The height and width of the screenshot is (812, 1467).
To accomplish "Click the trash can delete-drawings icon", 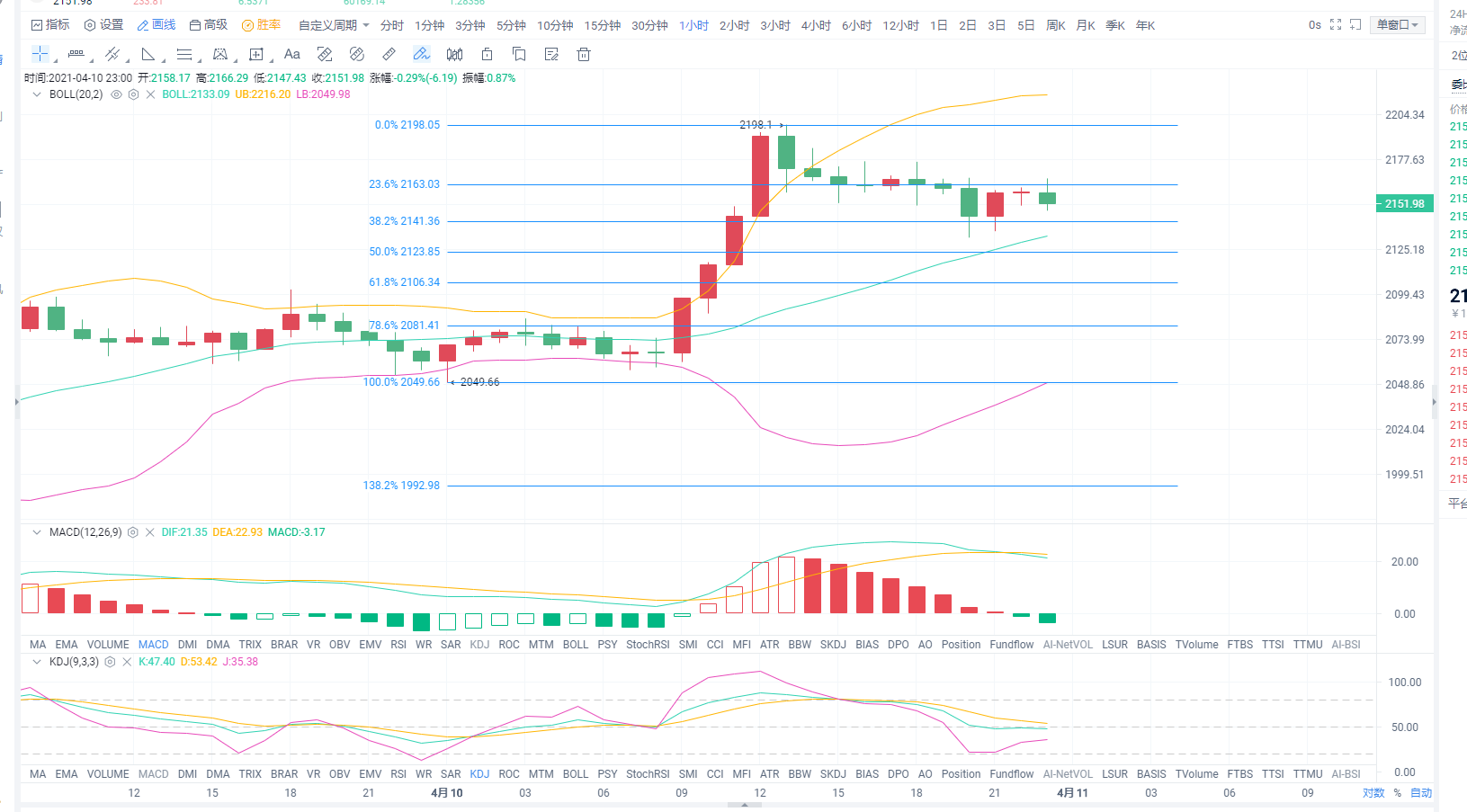I will coord(584,55).
